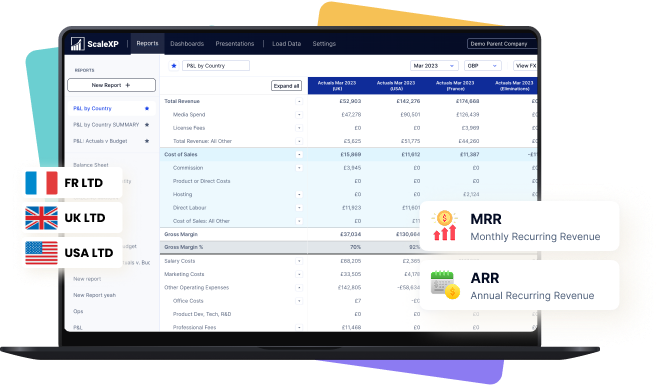The width and height of the screenshot is (660, 386).
Task: Click Actuals Mar 2023 (France) column header
Action: point(455,86)
